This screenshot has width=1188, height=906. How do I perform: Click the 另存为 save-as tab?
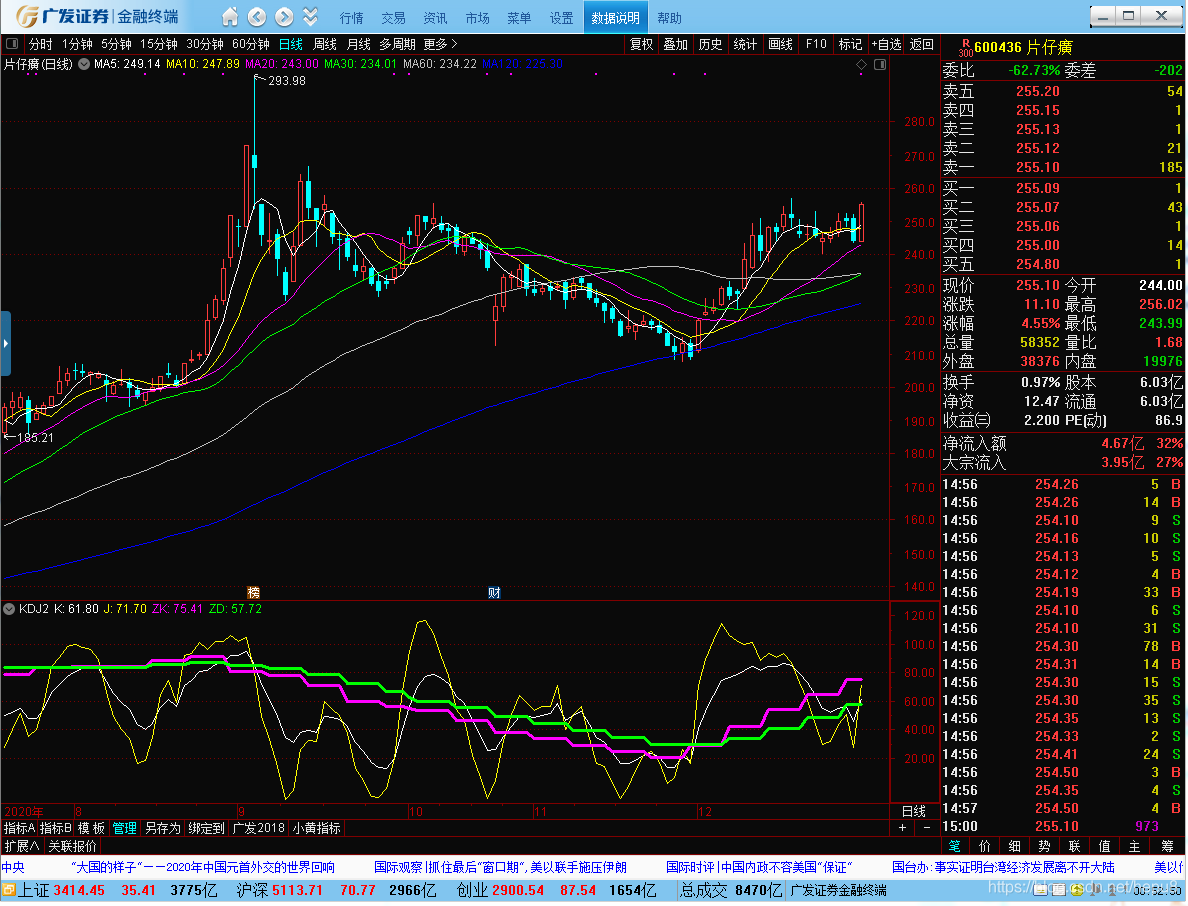[x=163, y=828]
